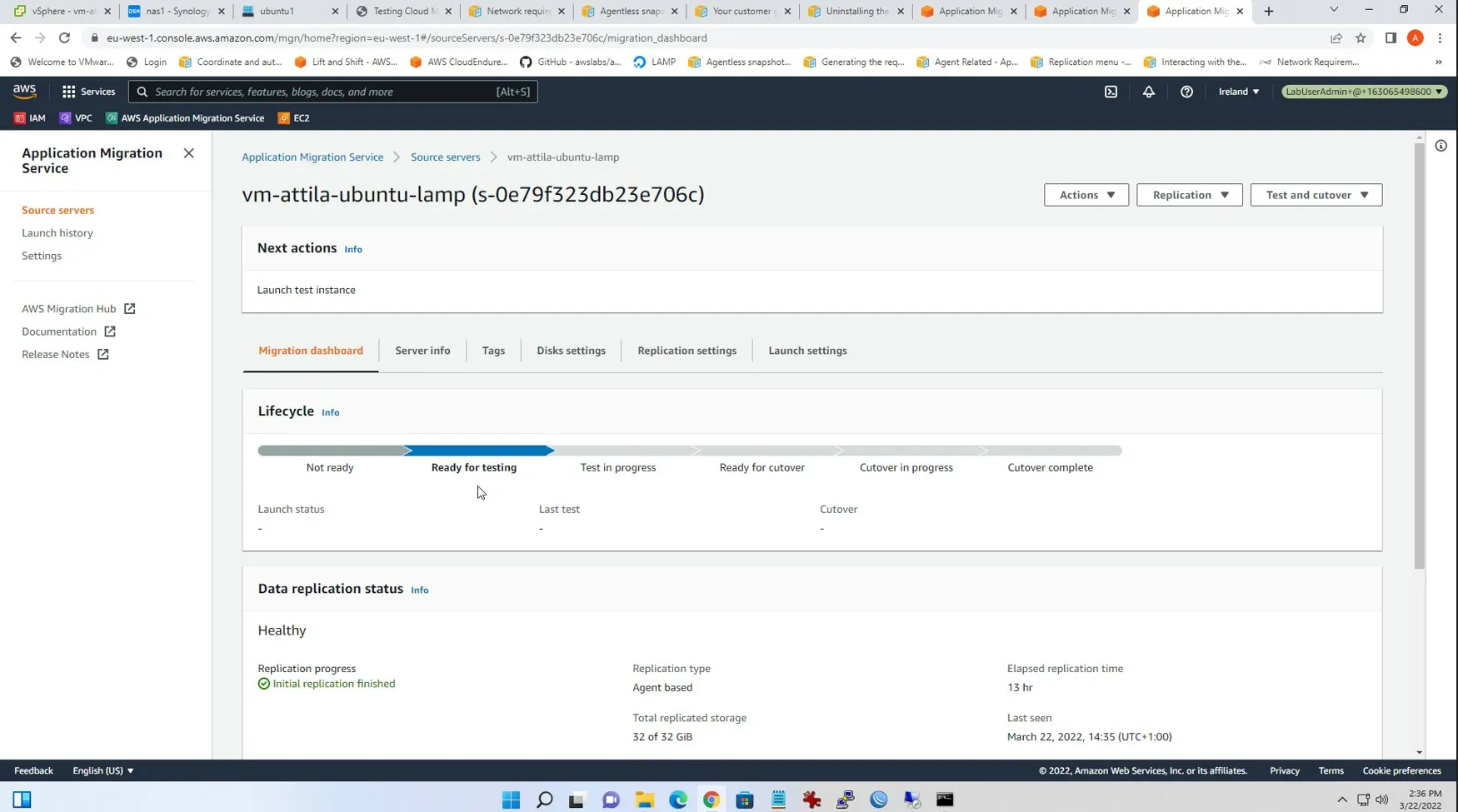The height and width of the screenshot is (812, 1458).
Task: Focus the AWS services search field
Action: (333, 92)
